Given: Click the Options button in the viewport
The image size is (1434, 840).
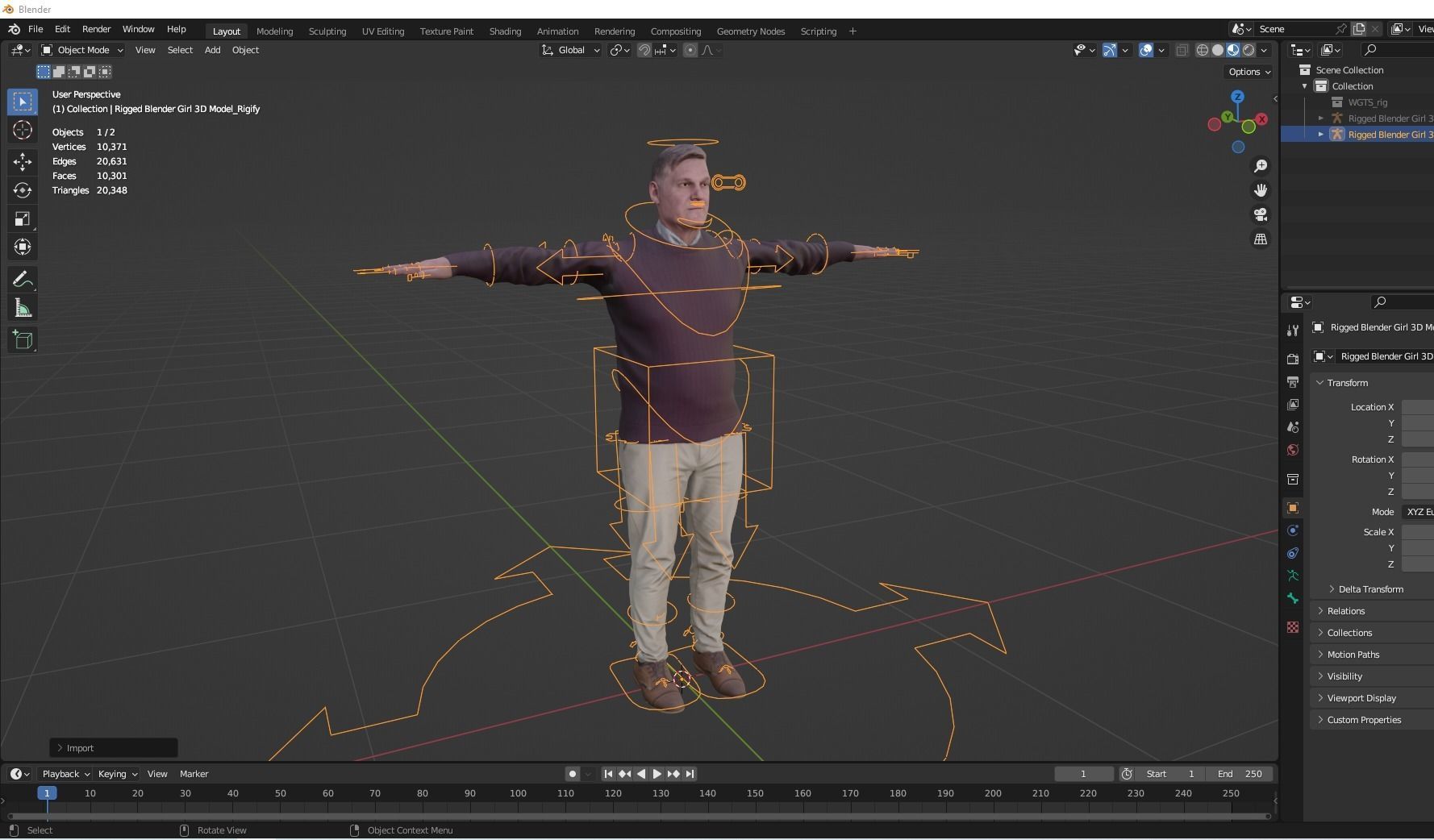Looking at the screenshot, I should point(1248,72).
